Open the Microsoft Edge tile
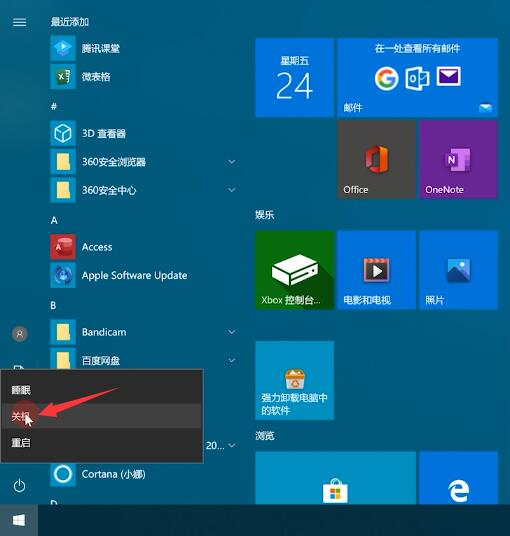 [458, 478]
